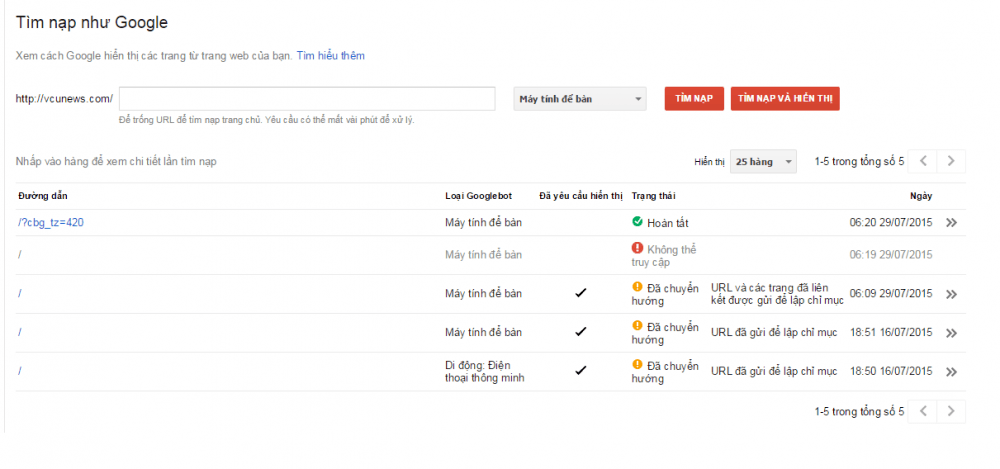Open details chevron for the 18:51 16/07/2015 row
The image size is (1000, 469).
952,333
